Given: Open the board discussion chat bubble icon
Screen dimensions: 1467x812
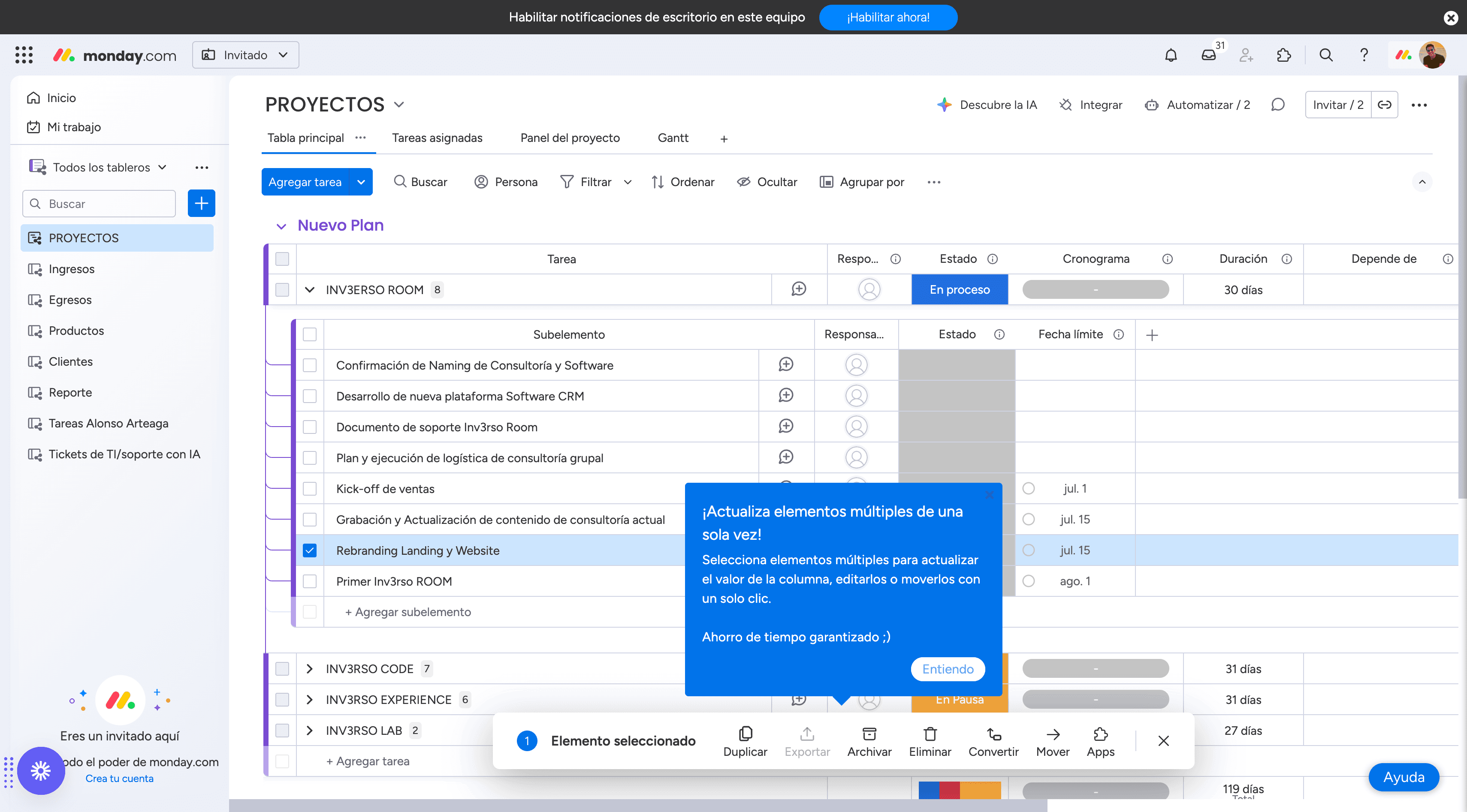Looking at the screenshot, I should coord(1278,105).
